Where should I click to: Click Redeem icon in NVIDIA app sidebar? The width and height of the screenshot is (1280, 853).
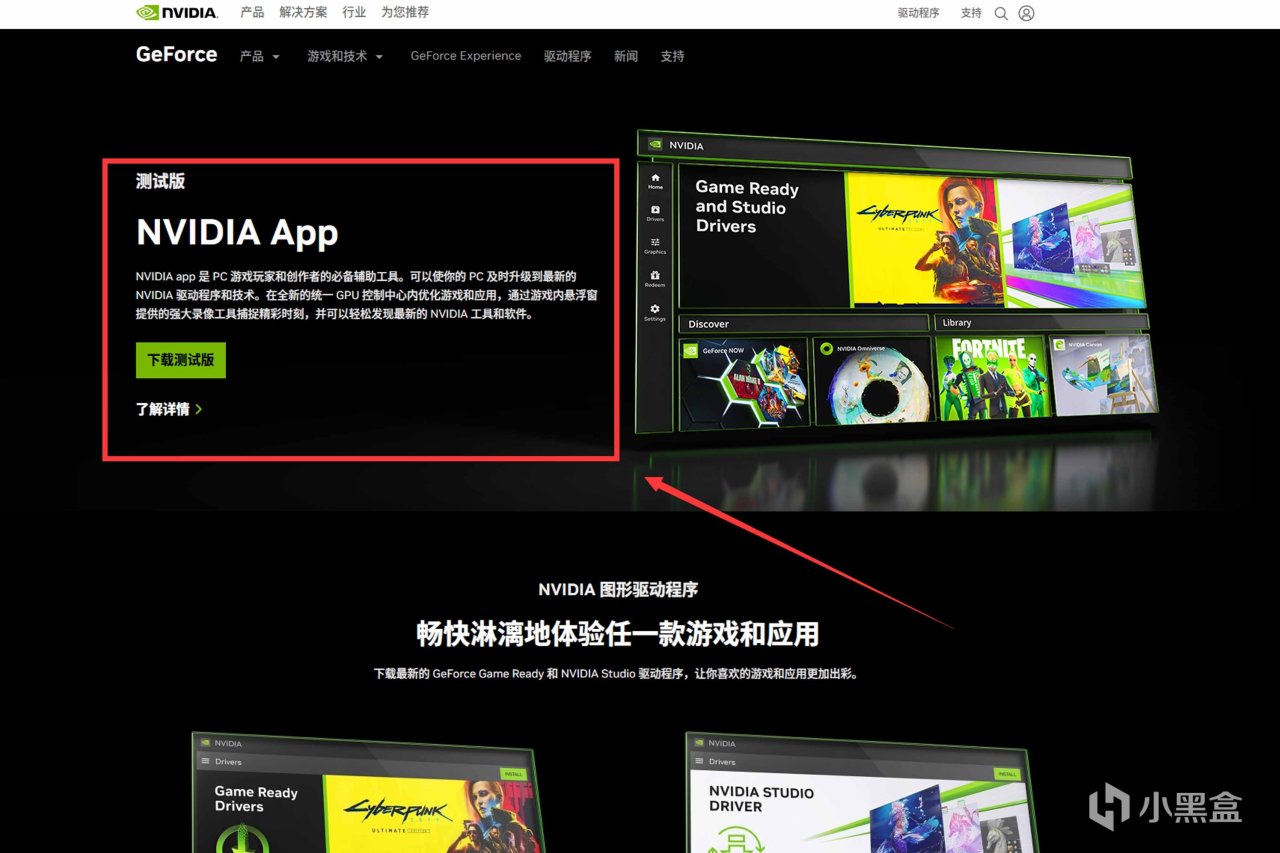click(655, 278)
